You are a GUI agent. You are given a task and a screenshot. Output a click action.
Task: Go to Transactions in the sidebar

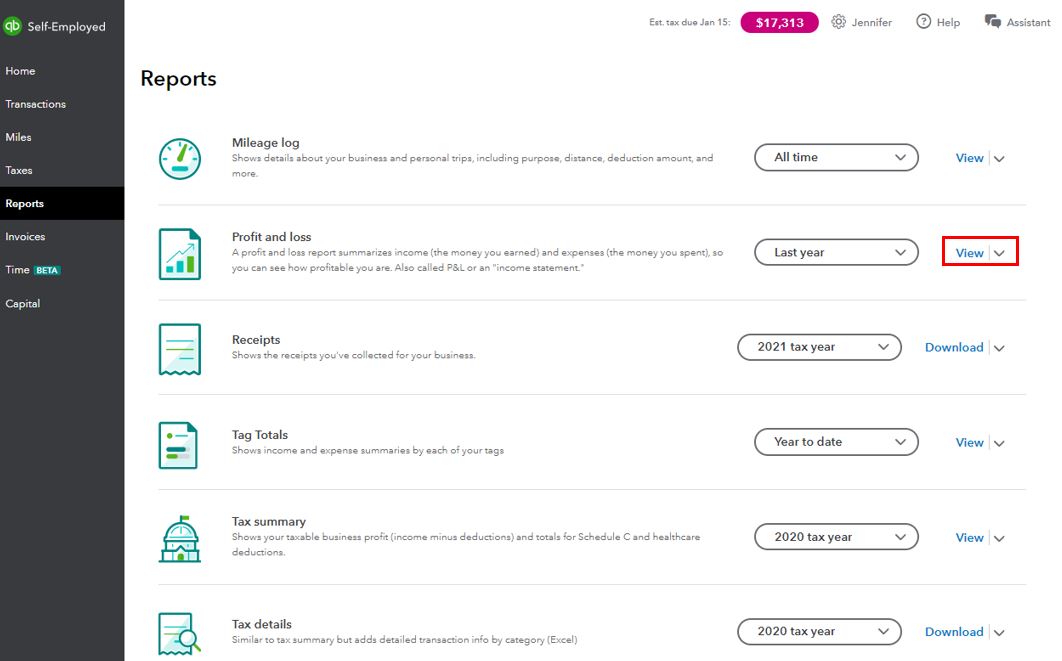(x=36, y=104)
